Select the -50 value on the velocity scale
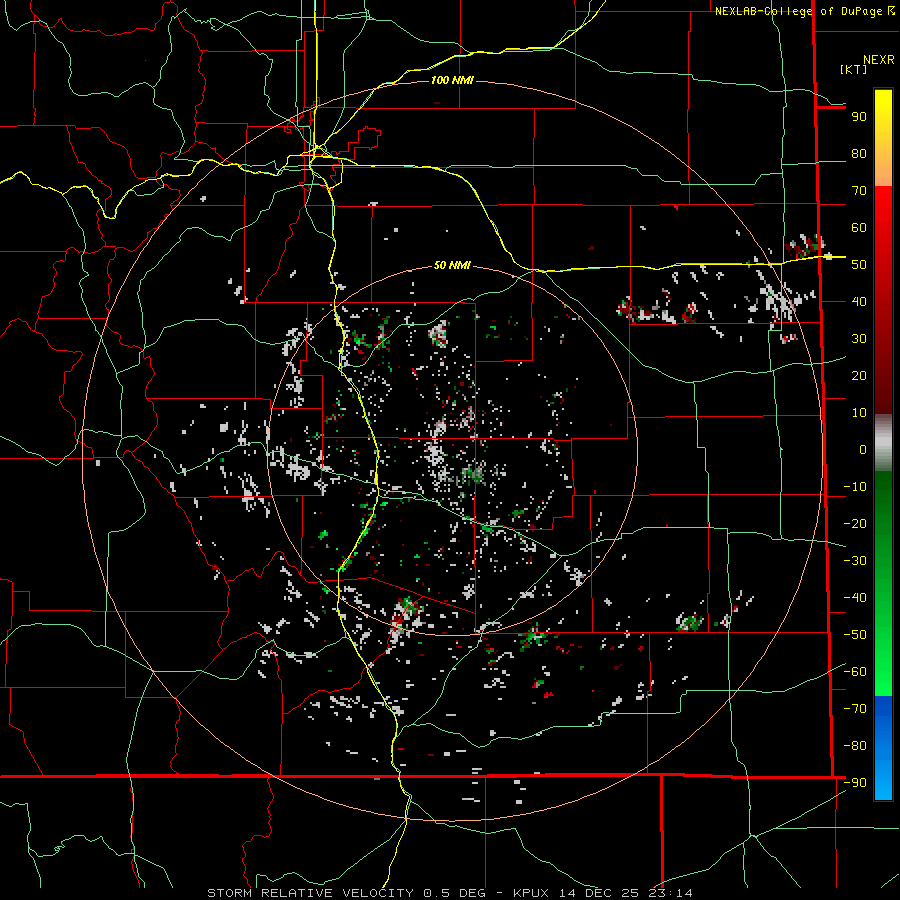The width and height of the screenshot is (900, 900). [855, 635]
